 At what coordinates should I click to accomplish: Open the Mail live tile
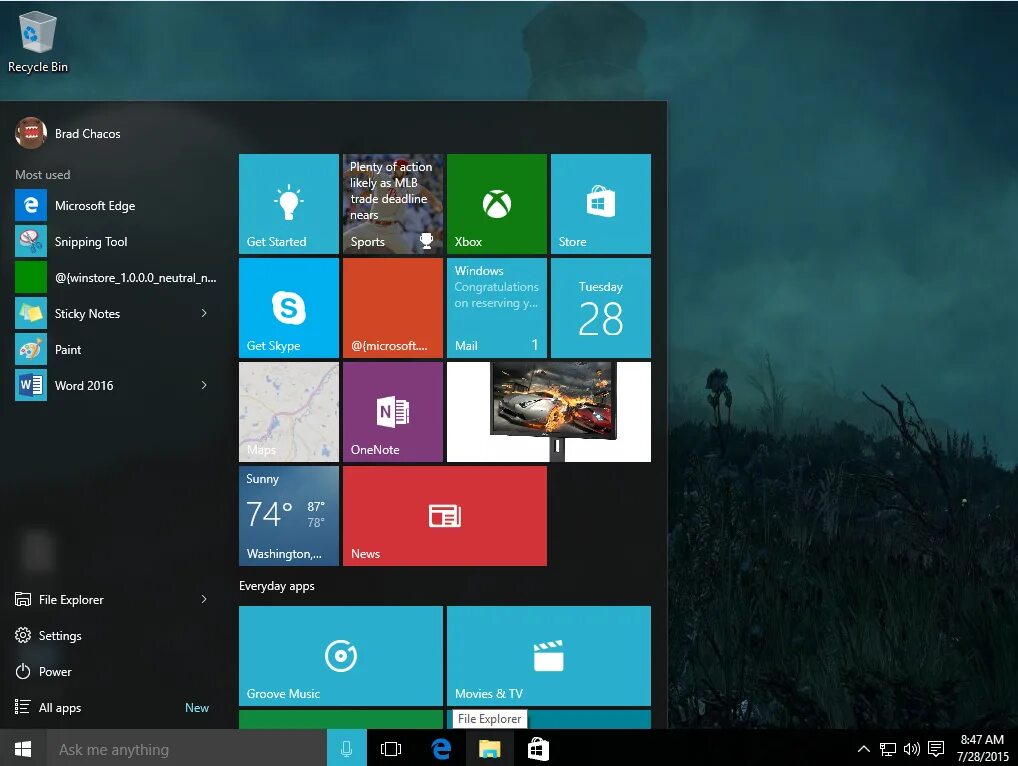coord(497,308)
